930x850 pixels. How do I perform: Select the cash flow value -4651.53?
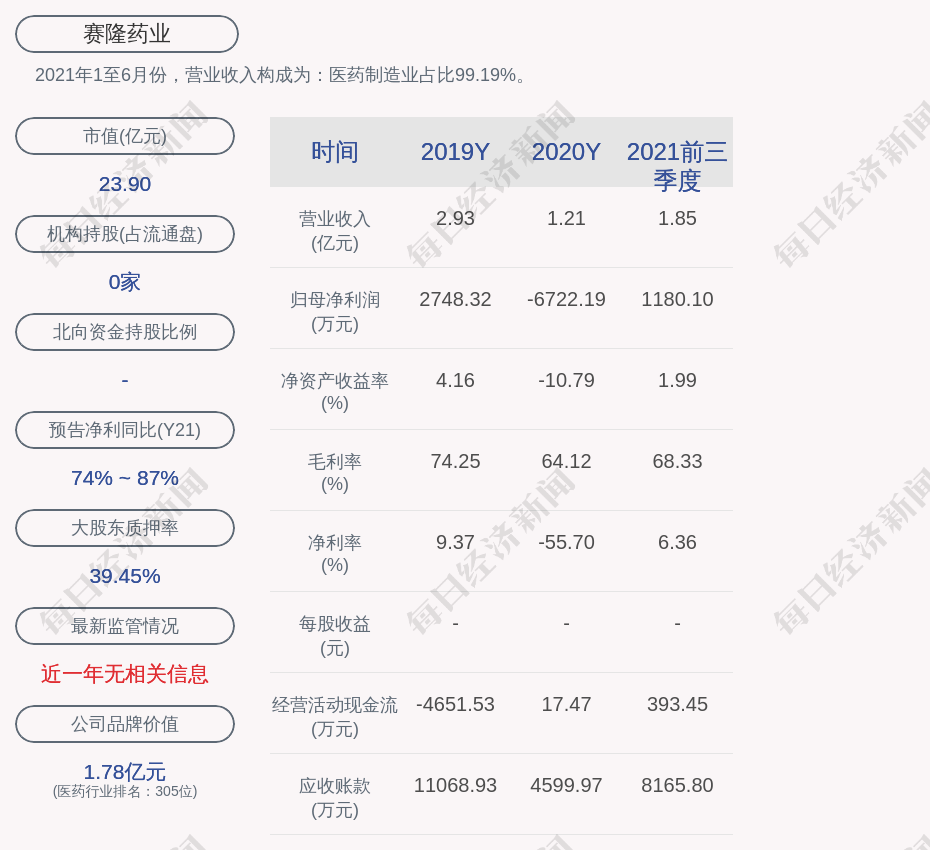point(456,704)
